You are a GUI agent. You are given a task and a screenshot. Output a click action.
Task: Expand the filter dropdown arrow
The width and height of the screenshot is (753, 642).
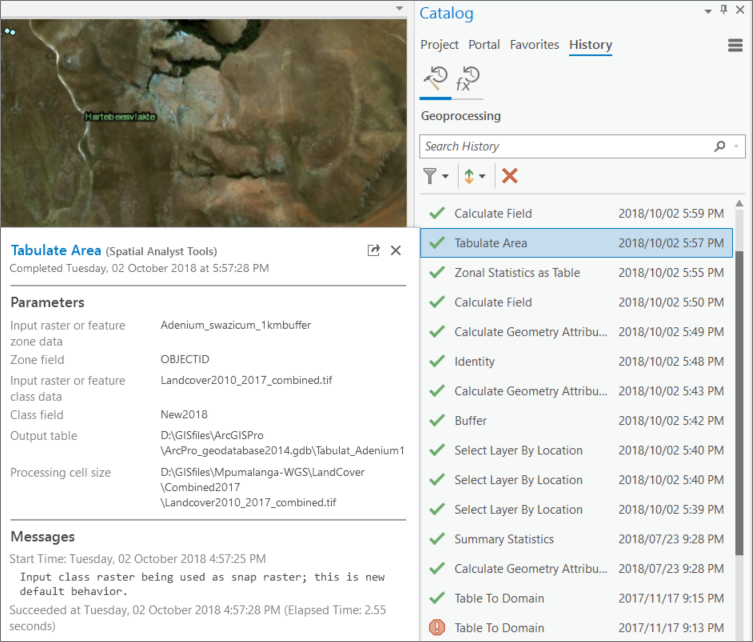pos(445,176)
